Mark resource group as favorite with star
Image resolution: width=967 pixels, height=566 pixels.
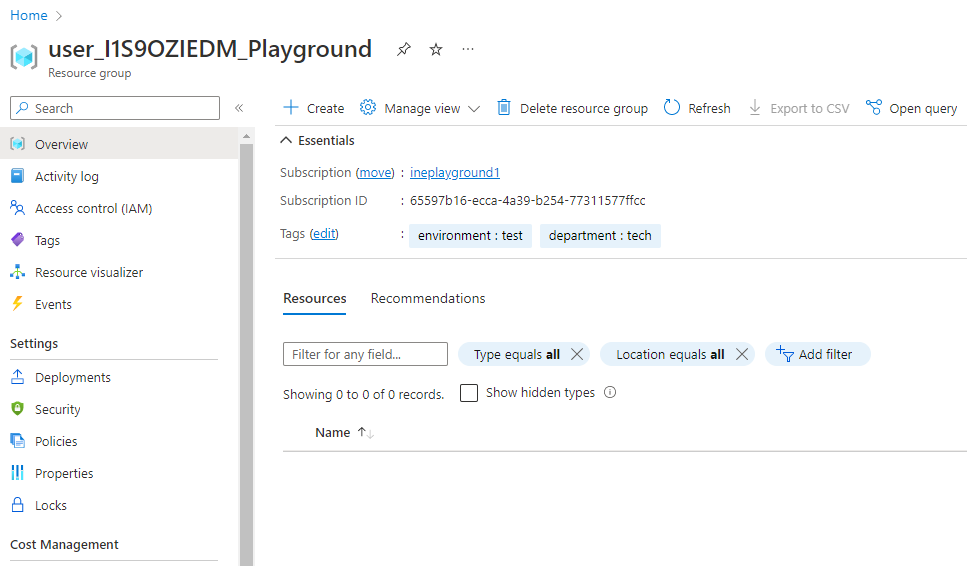[x=436, y=49]
